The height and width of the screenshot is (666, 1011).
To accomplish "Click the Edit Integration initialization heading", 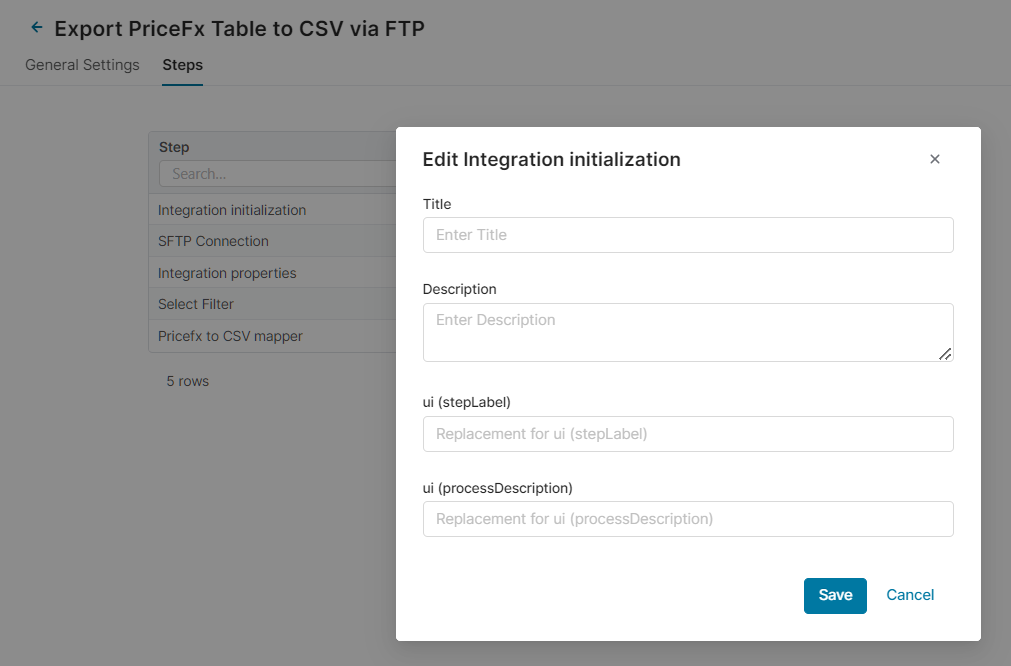I will point(552,159).
